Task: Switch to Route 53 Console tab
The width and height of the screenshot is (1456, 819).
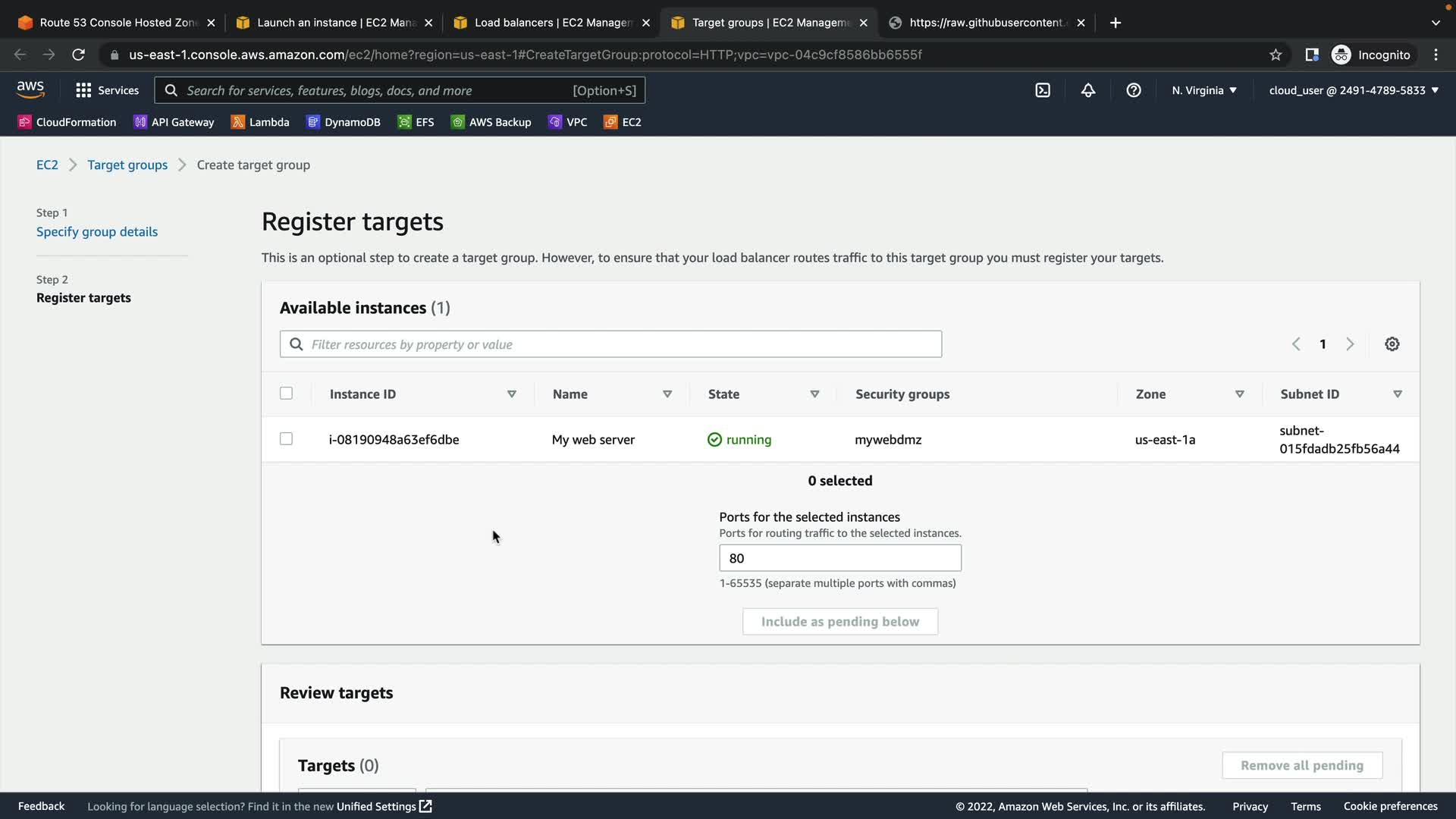Action: click(x=116, y=23)
